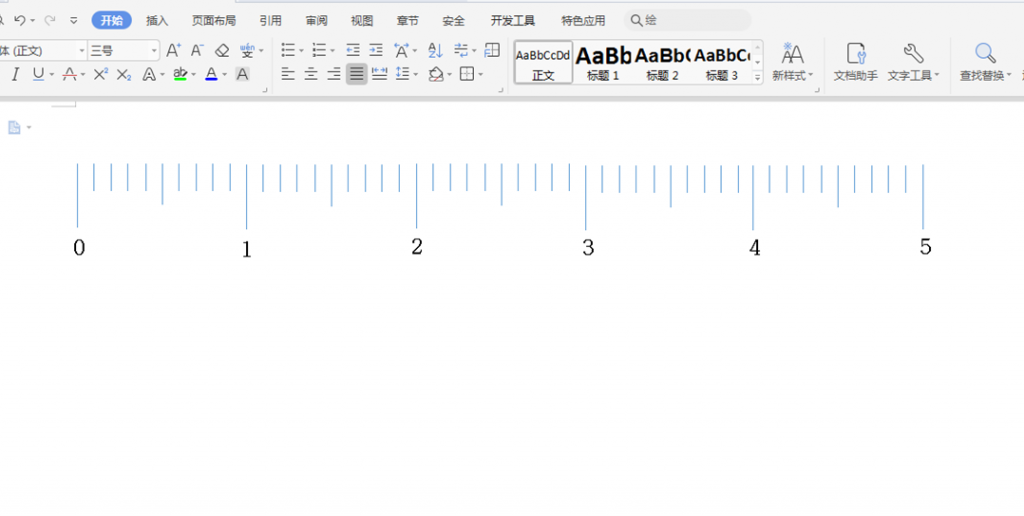Increase paragraph indent
This screenshot has height=516, width=1024.
tap(376, 50)
